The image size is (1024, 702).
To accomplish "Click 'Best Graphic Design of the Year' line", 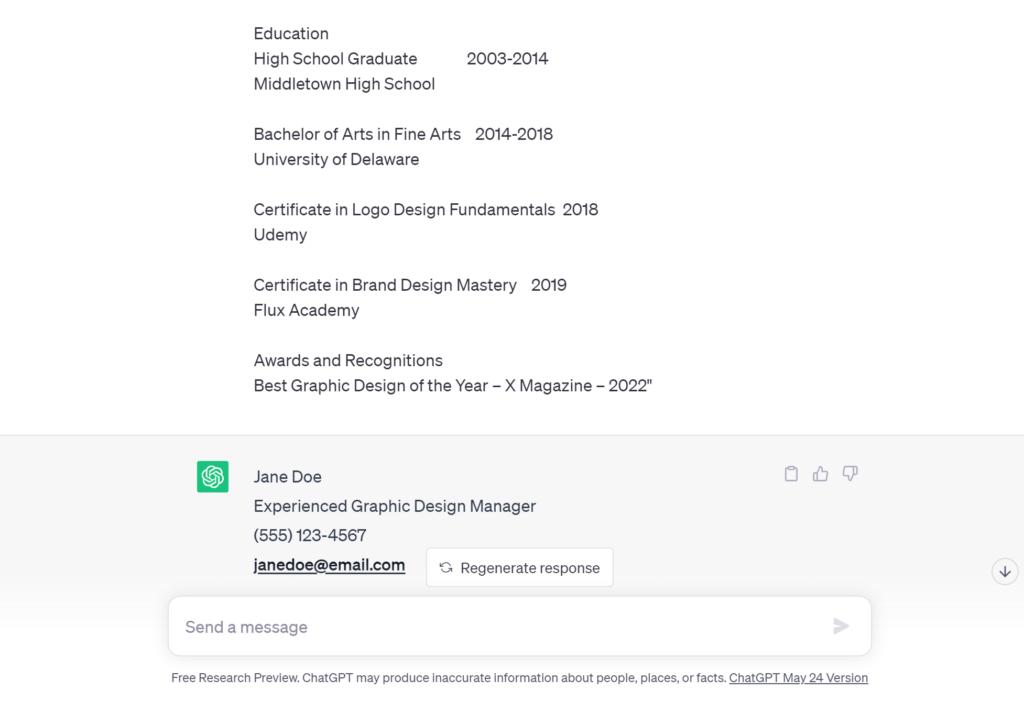I will pos(453,386).
